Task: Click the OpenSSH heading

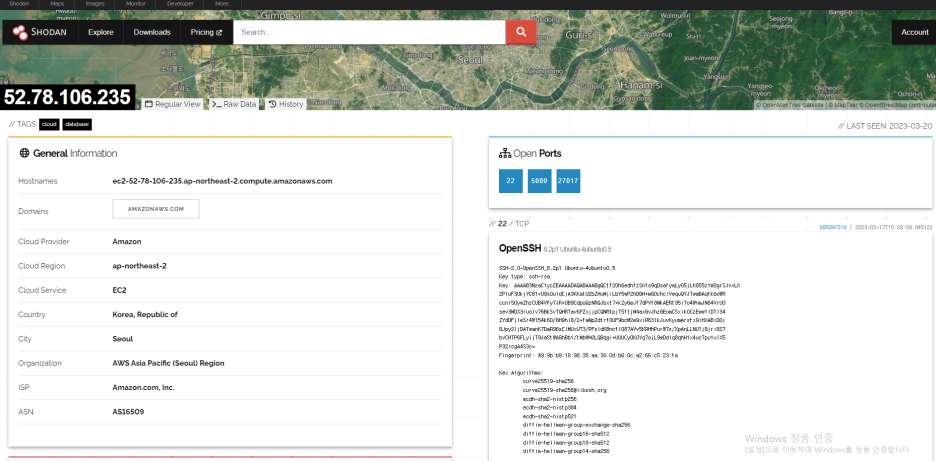Action: pyautogui.click(x=519, y=248)
